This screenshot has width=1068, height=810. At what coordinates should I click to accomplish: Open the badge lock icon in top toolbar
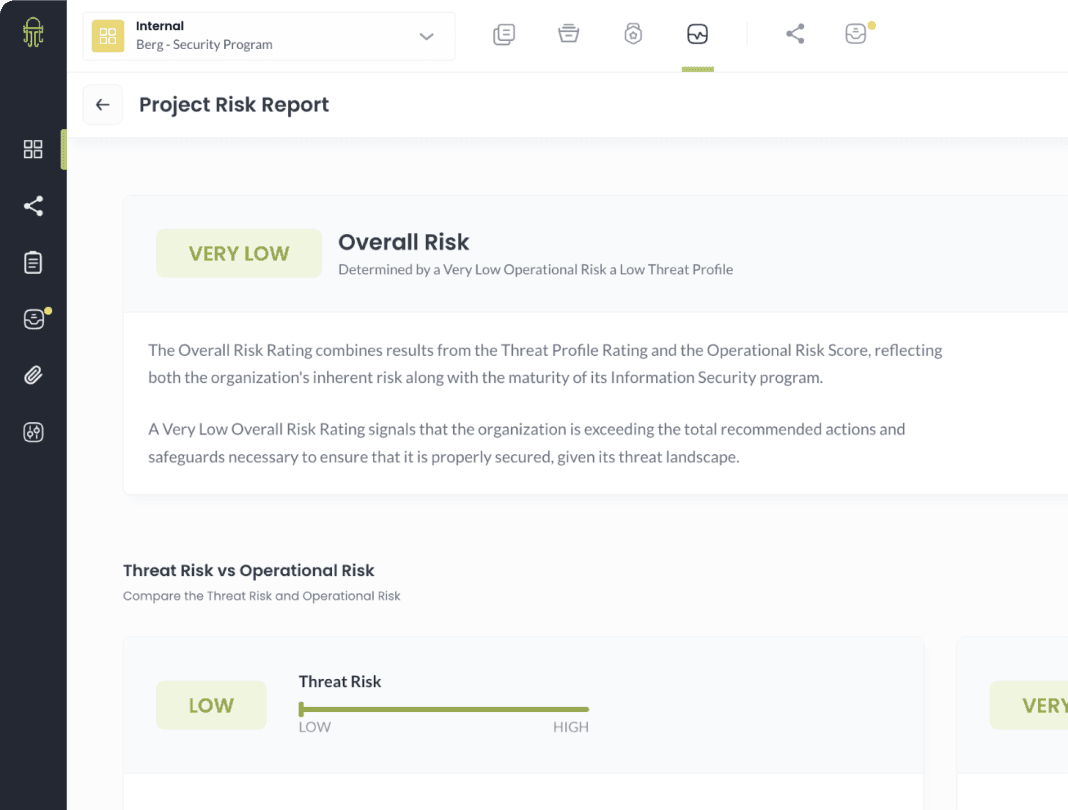click(x=633, y=33)
